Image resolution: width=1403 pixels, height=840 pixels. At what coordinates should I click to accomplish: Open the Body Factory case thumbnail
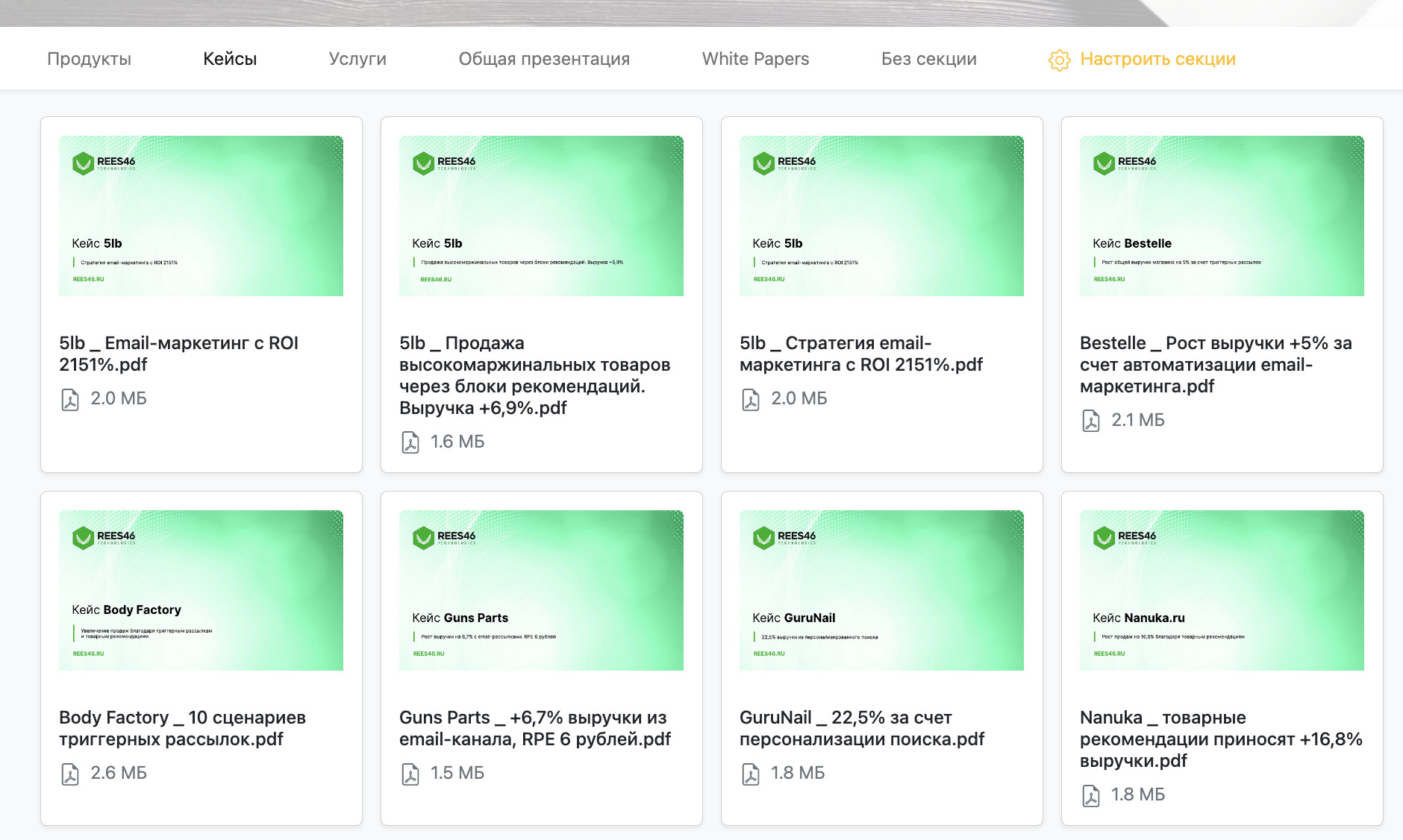pyautogui.click(x=201, y=590)
